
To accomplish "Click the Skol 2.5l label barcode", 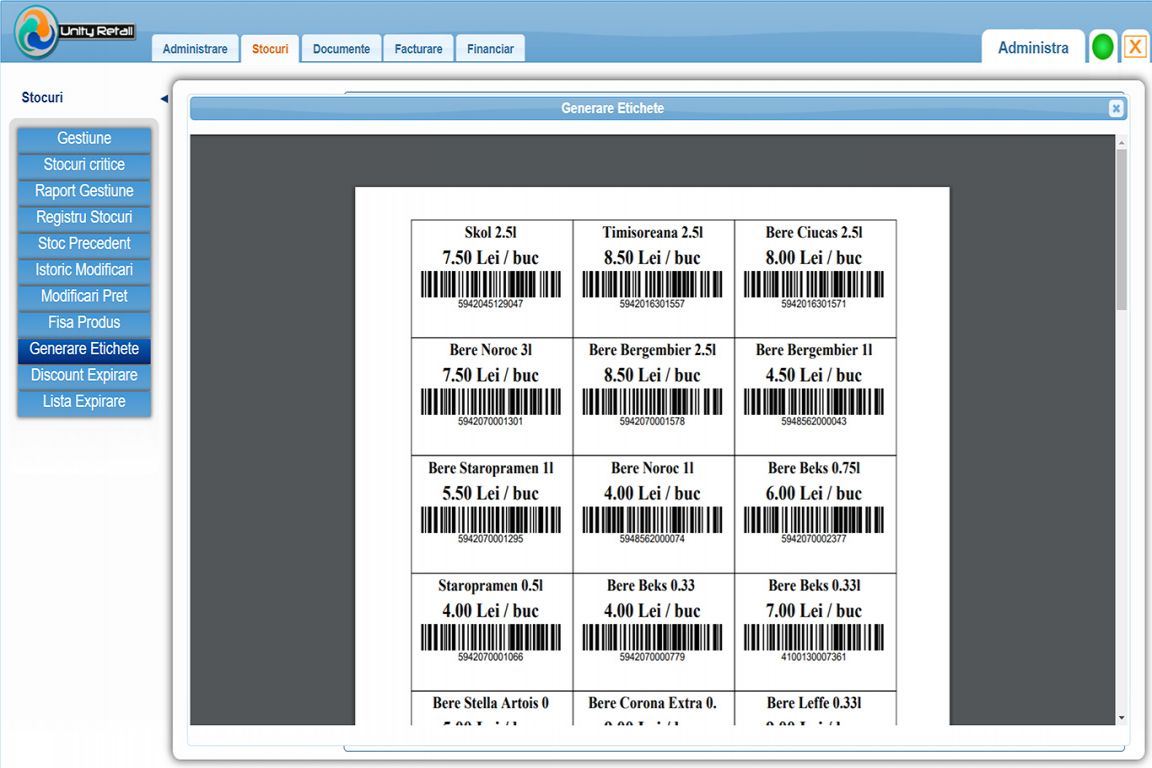I will (491, 284).
